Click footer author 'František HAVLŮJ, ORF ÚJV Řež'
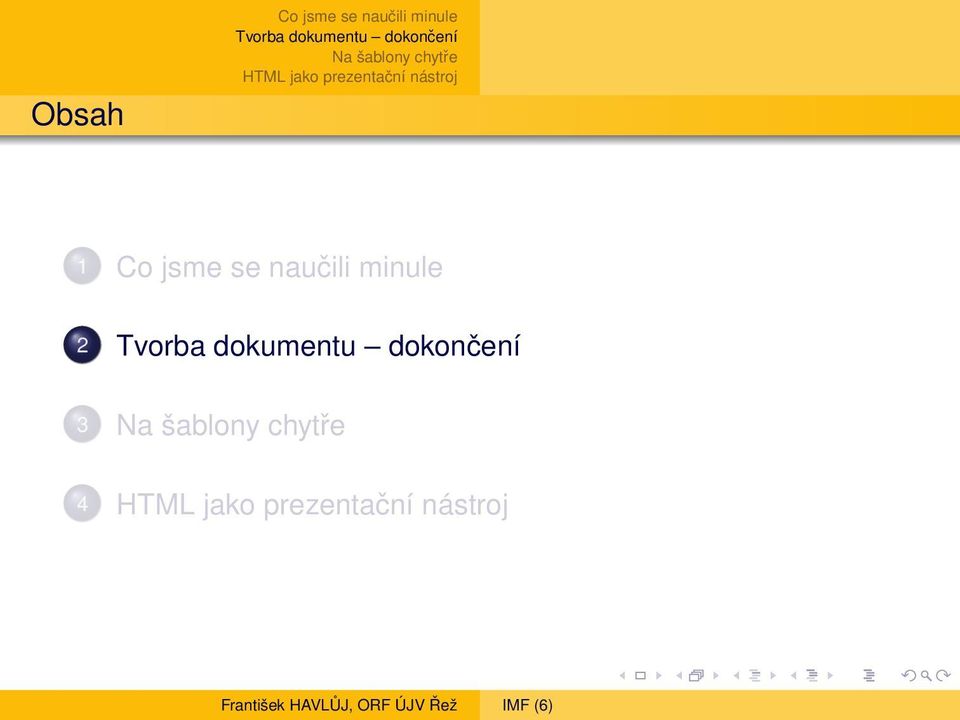This screenshot has height=720, width=960. [x=339, y=705]
